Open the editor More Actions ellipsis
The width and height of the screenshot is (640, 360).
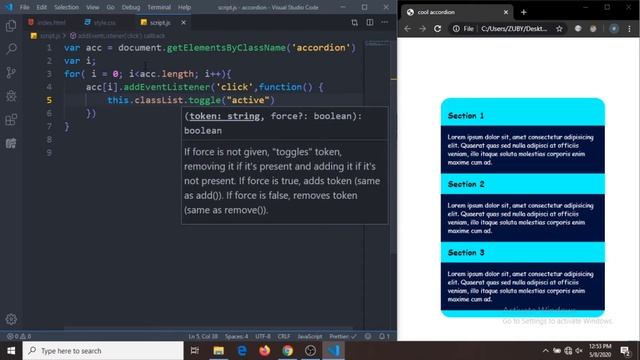(x=384, y=22)
